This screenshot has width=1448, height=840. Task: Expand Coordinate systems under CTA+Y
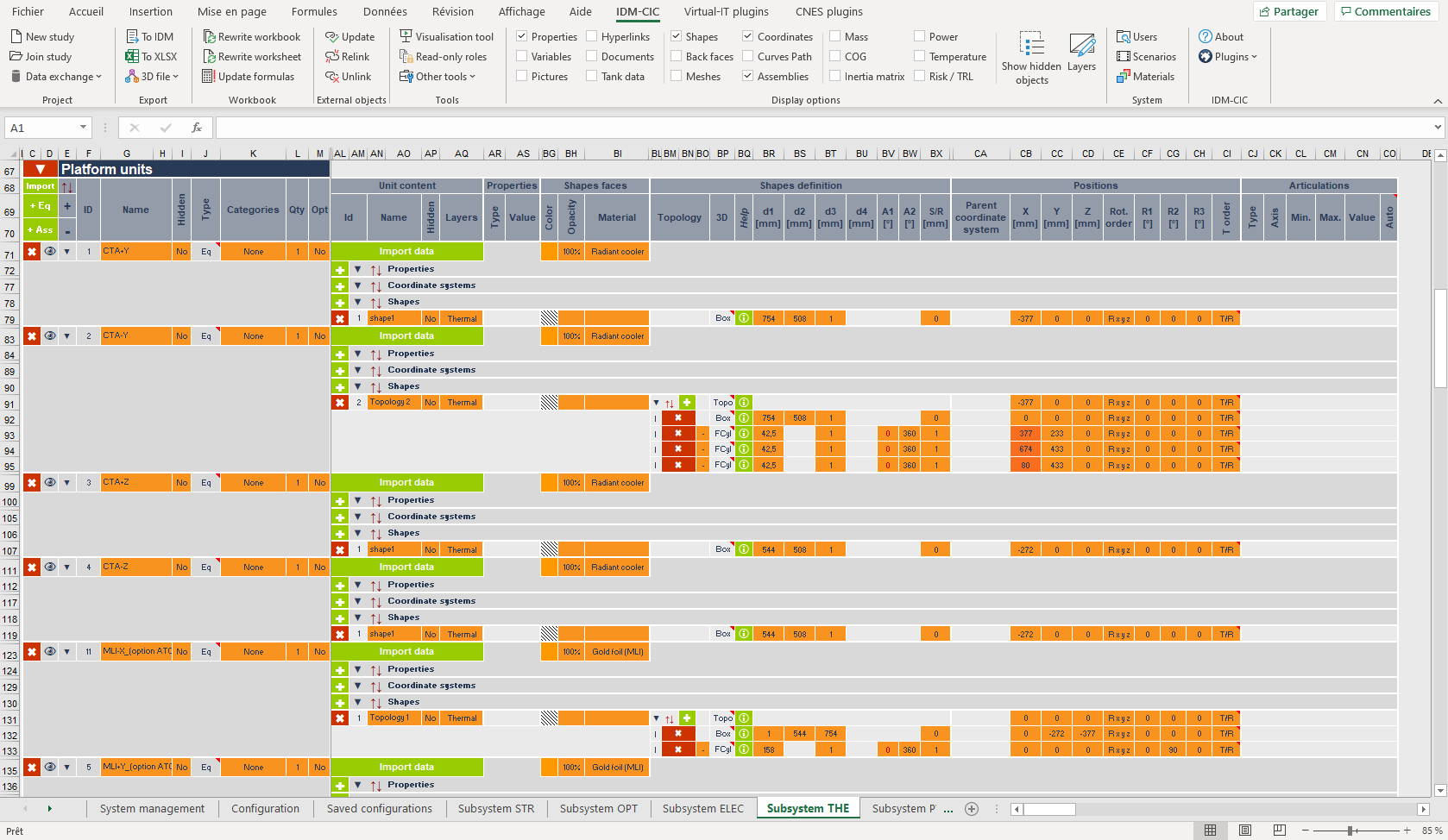coord(358,285)
